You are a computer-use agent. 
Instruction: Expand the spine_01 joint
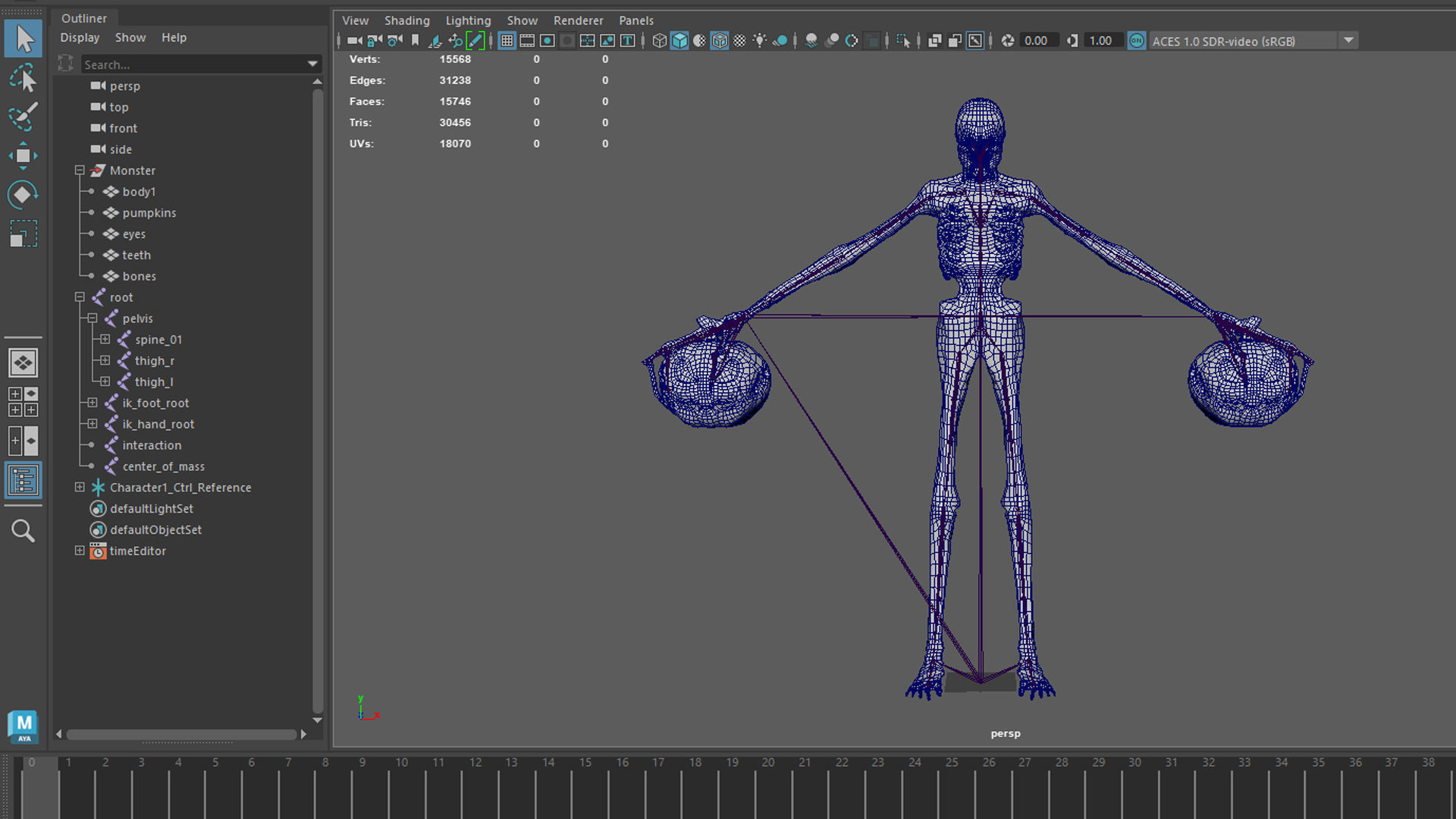[105, 340]
